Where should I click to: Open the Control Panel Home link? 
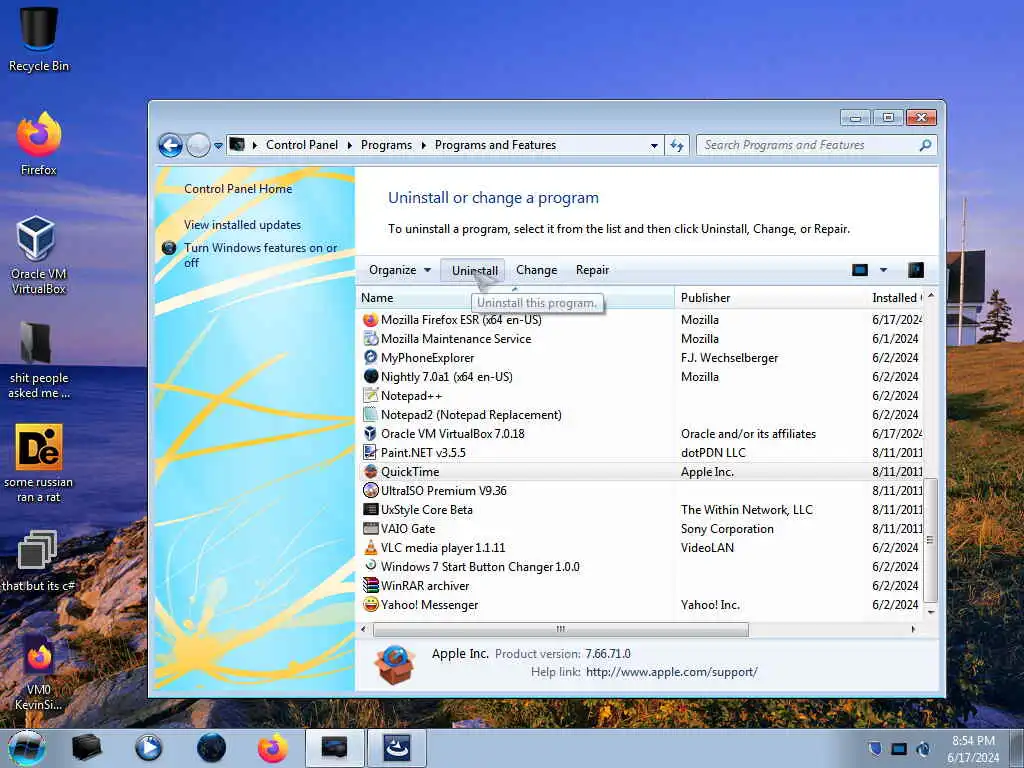click(238, 189)
